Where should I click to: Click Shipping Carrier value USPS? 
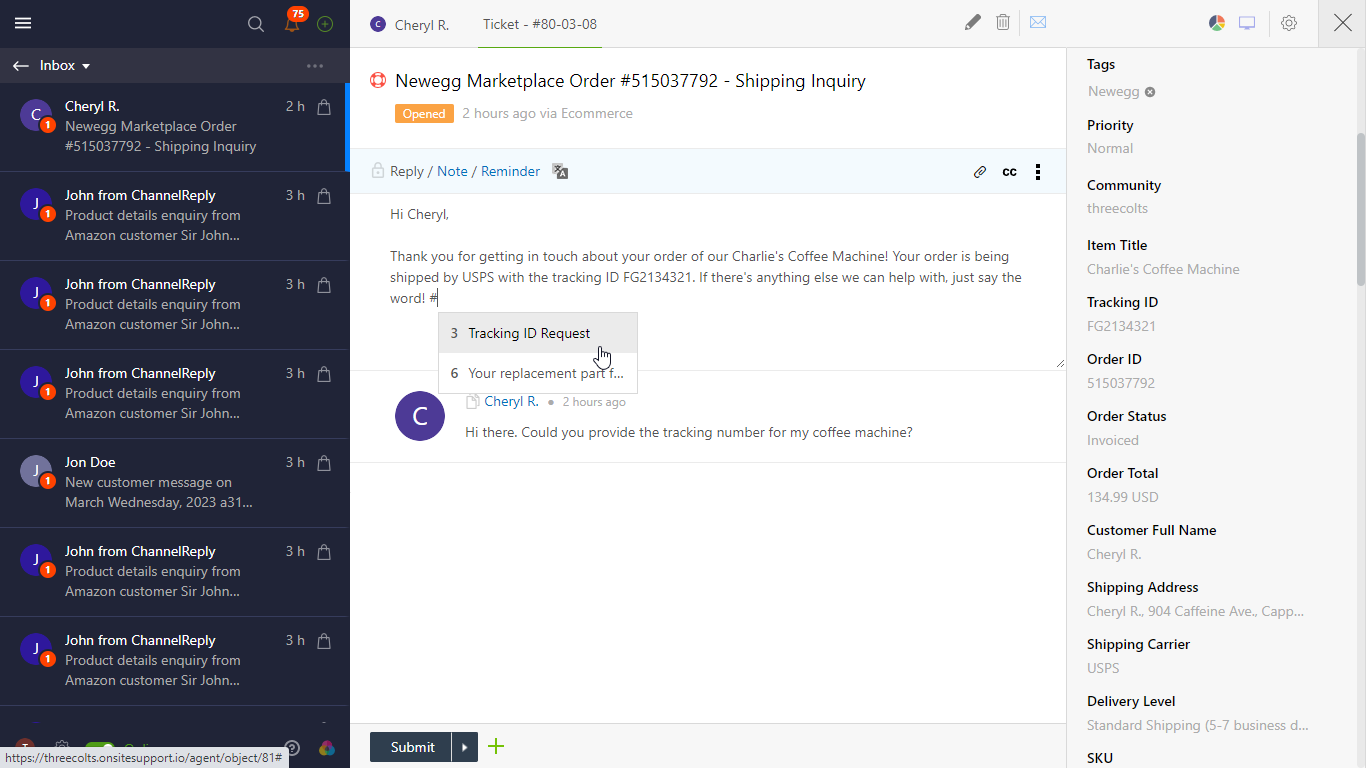pos(1103,668)
